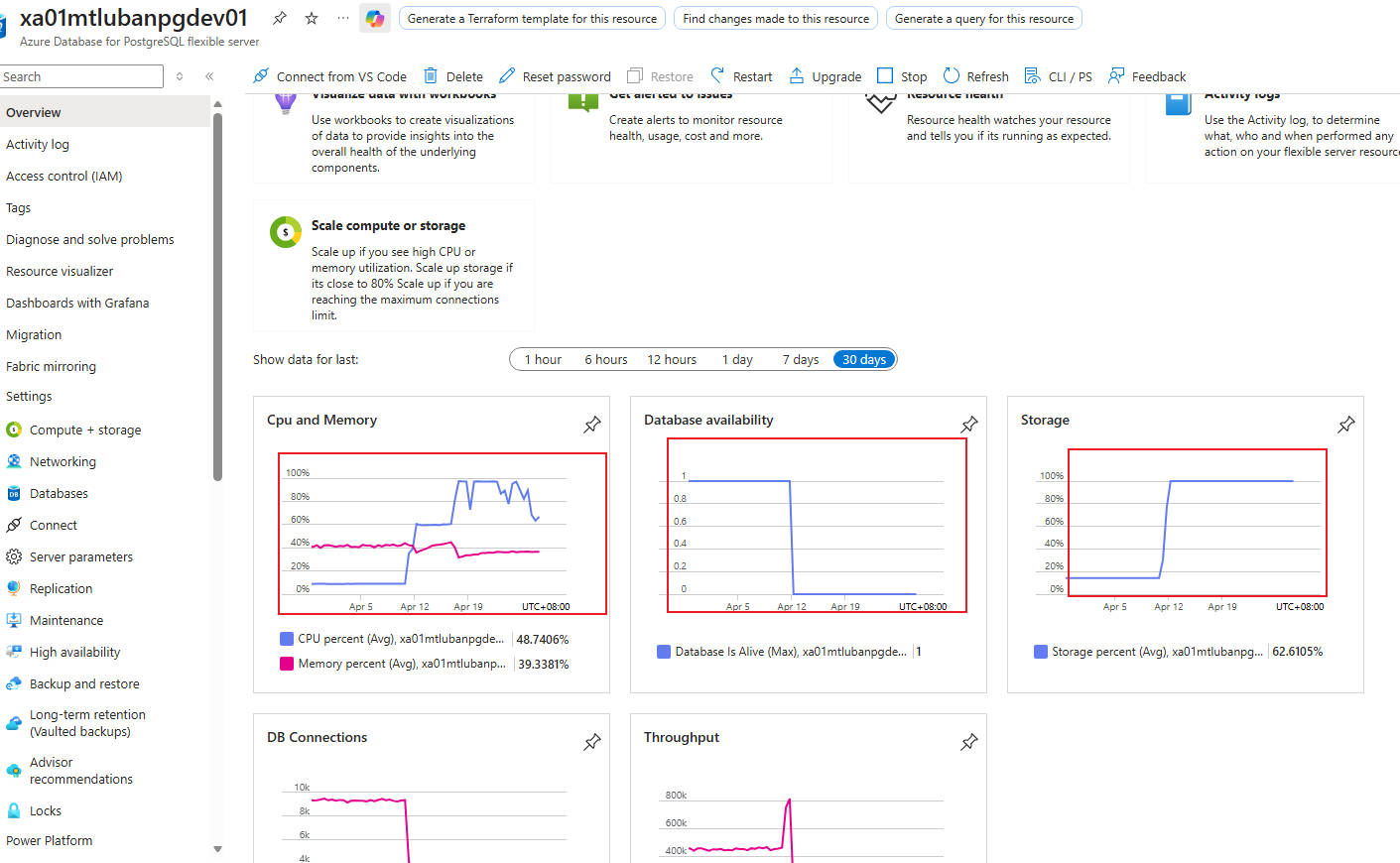The width and height of the screenshot is (1400, 863).
Task: Open the more options ellipsis in header
Action: coord(343,18)
